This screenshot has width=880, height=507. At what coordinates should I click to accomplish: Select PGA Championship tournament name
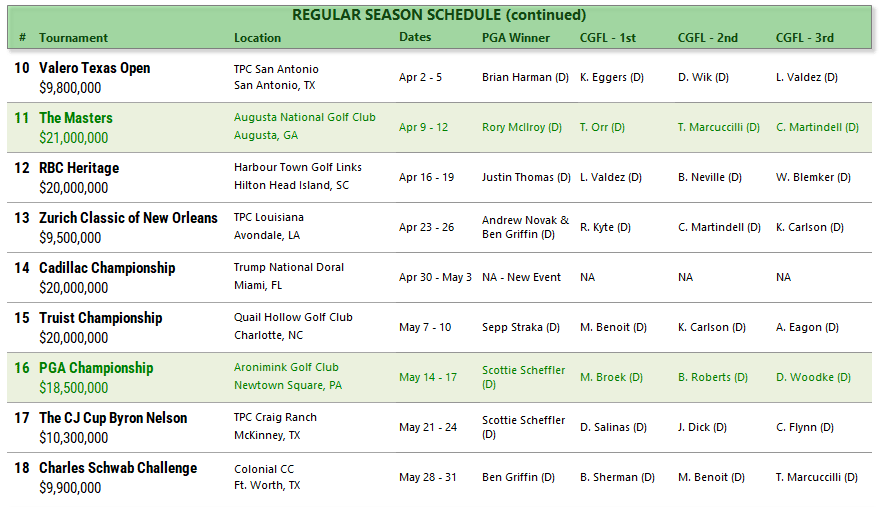tap(96, 368)
